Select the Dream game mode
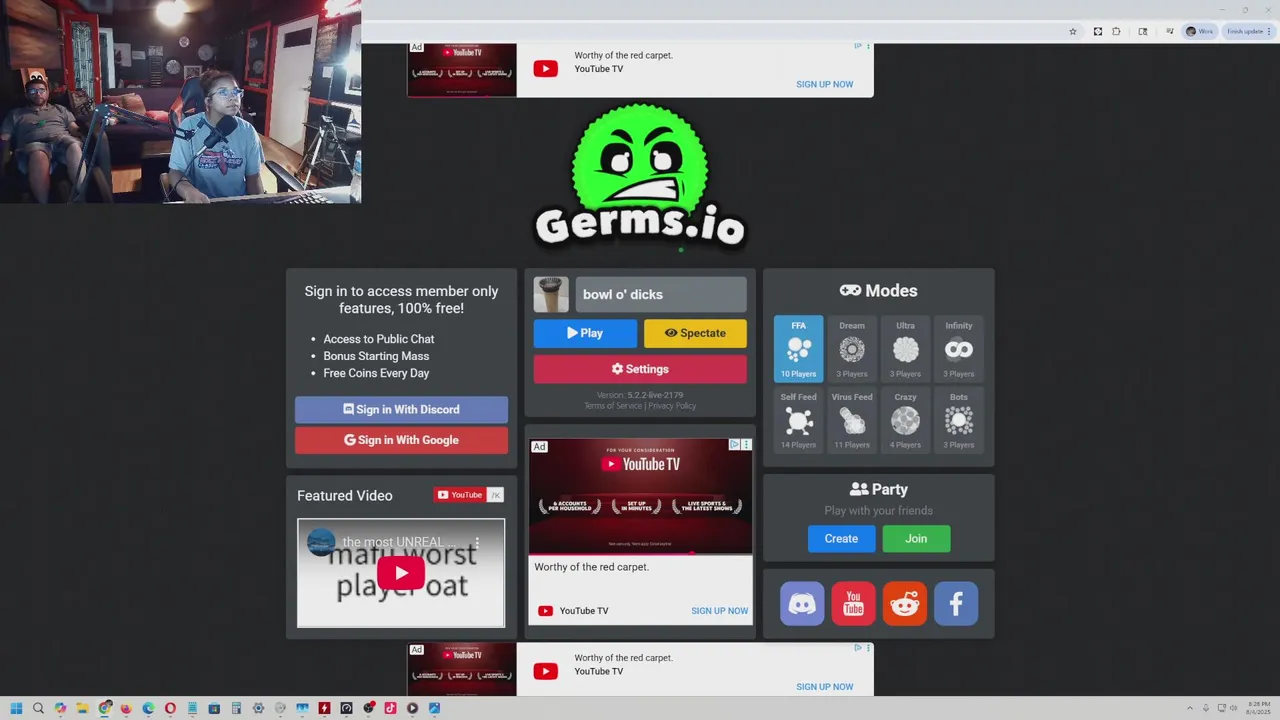The width and height of the screenshot is (1280, 720). coord(852,349)
